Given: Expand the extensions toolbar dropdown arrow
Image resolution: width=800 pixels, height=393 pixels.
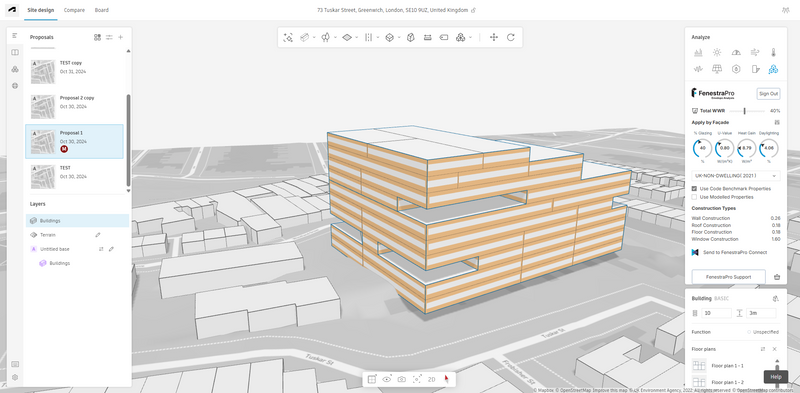Looking at the screenshot, I should (470, 37).
